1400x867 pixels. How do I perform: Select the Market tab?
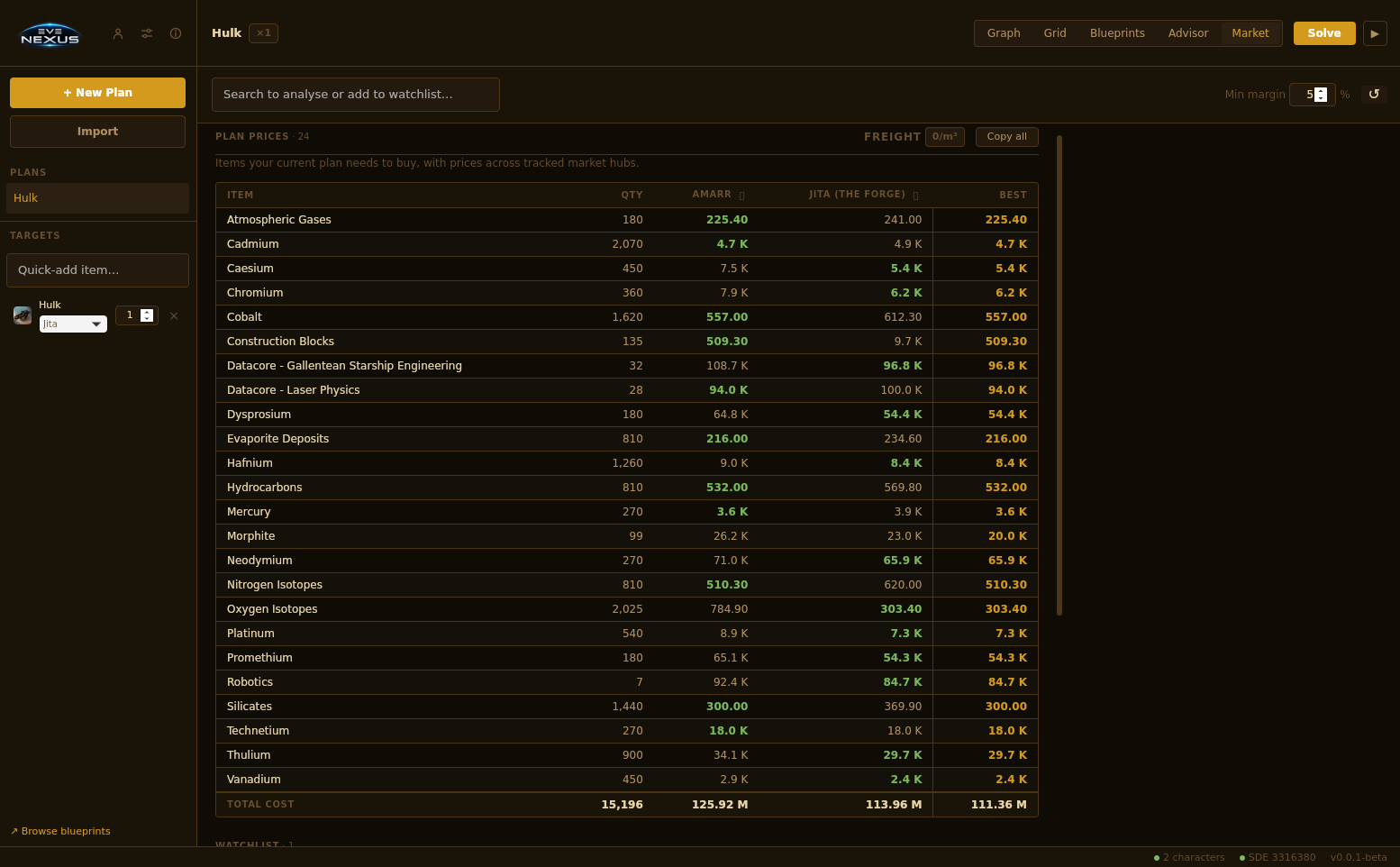coord(1250,33)
